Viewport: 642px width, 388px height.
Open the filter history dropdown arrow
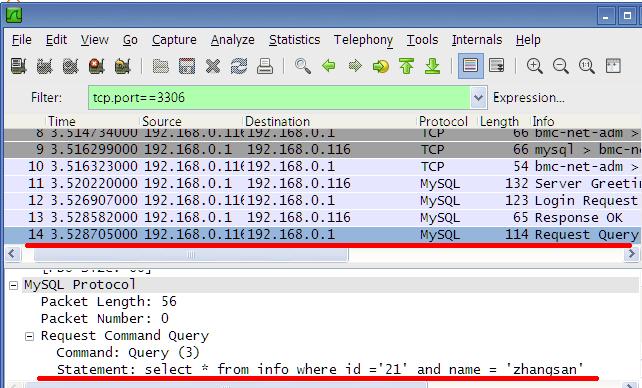pos(478,97)
